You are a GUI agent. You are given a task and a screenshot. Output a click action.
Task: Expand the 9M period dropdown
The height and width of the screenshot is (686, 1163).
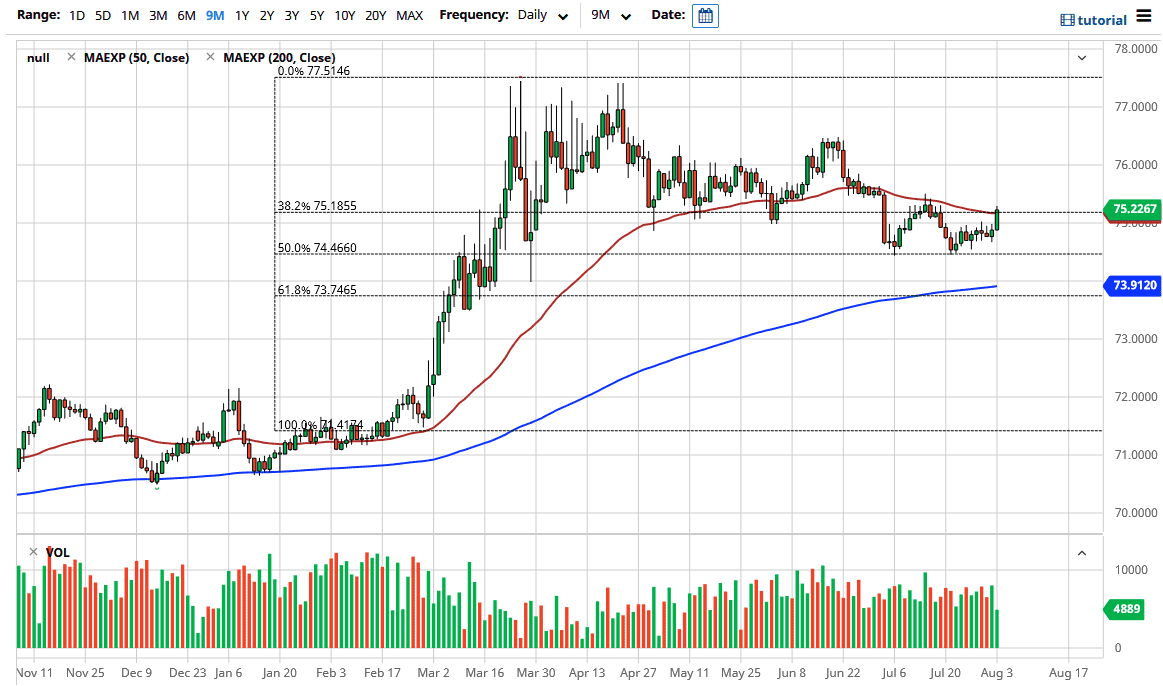[x=612, y=16]
